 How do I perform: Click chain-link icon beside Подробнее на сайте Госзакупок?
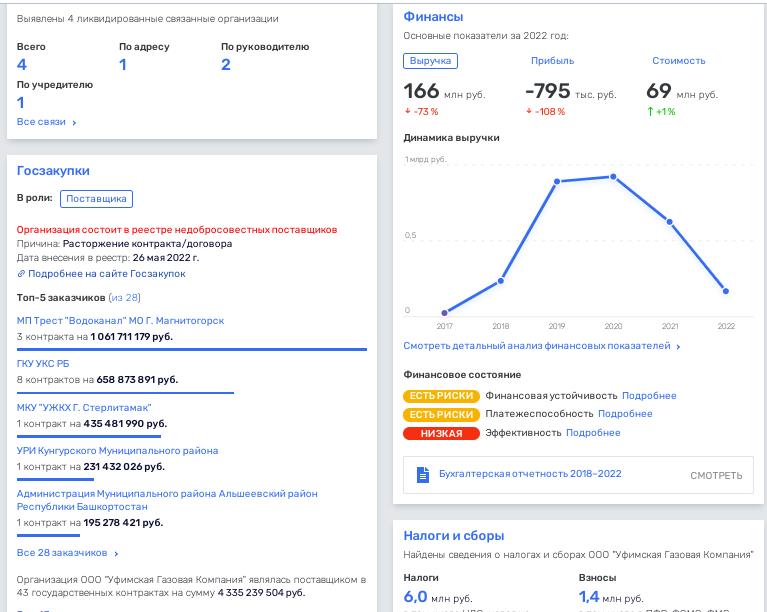[21, 274]
